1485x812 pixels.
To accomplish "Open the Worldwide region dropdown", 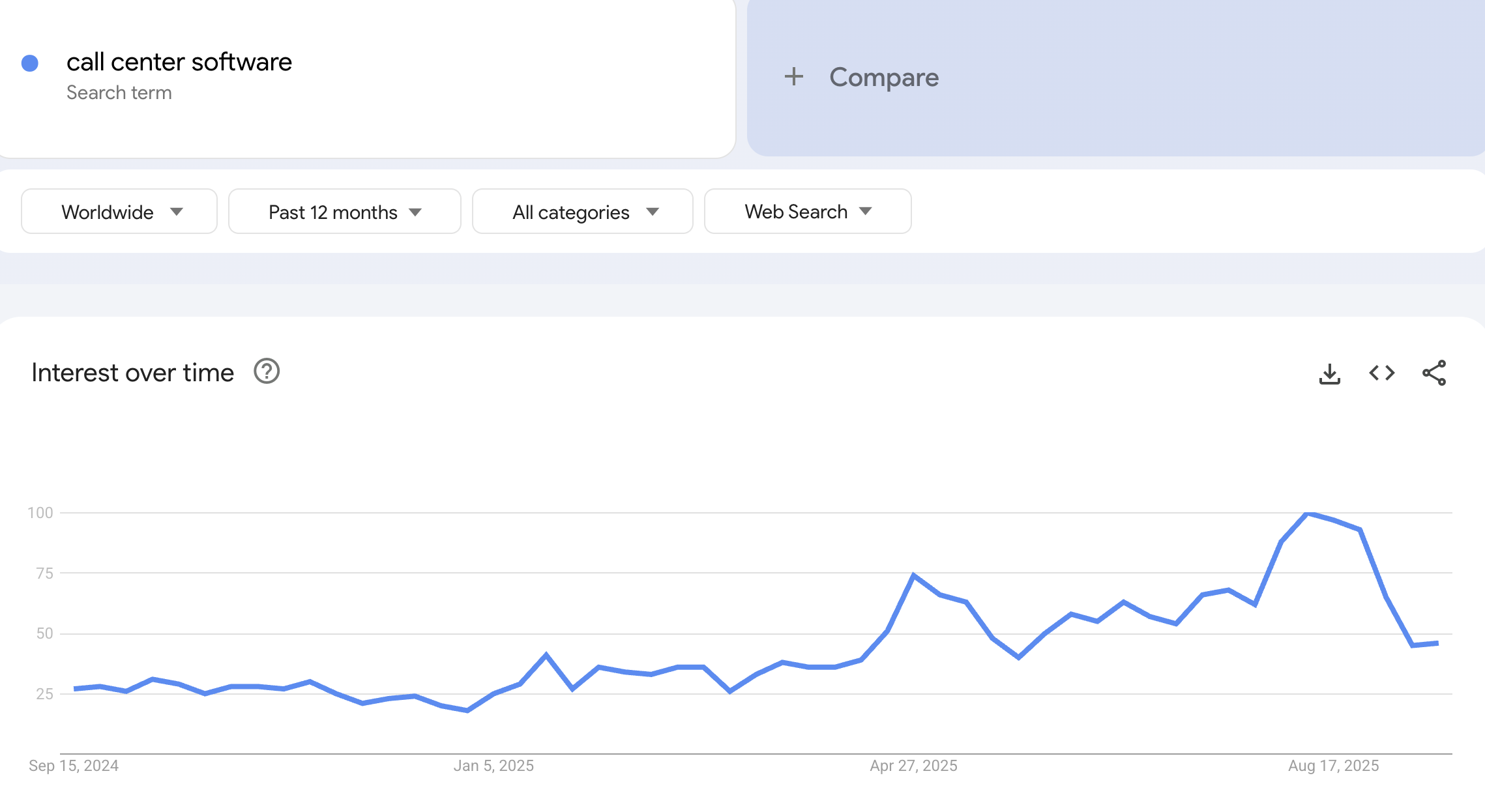I will click(118, 211).
